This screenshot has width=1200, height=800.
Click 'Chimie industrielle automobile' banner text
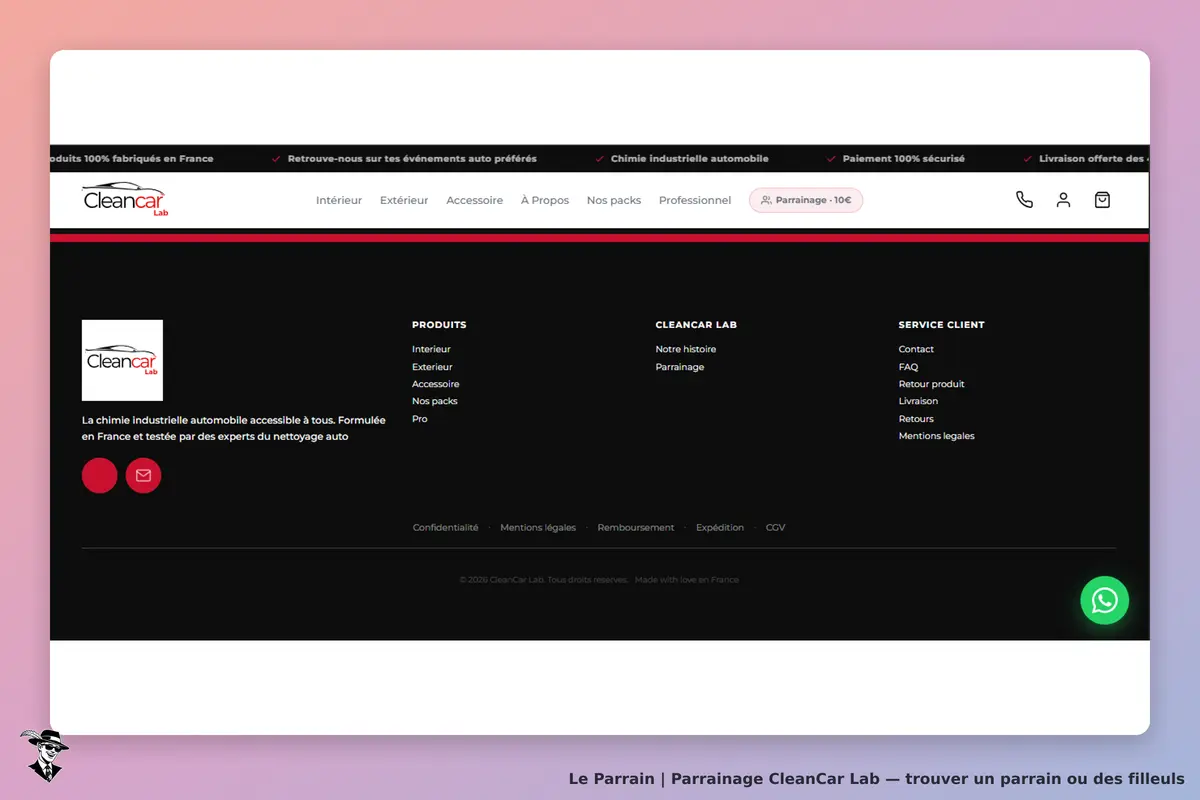point(690,159)
